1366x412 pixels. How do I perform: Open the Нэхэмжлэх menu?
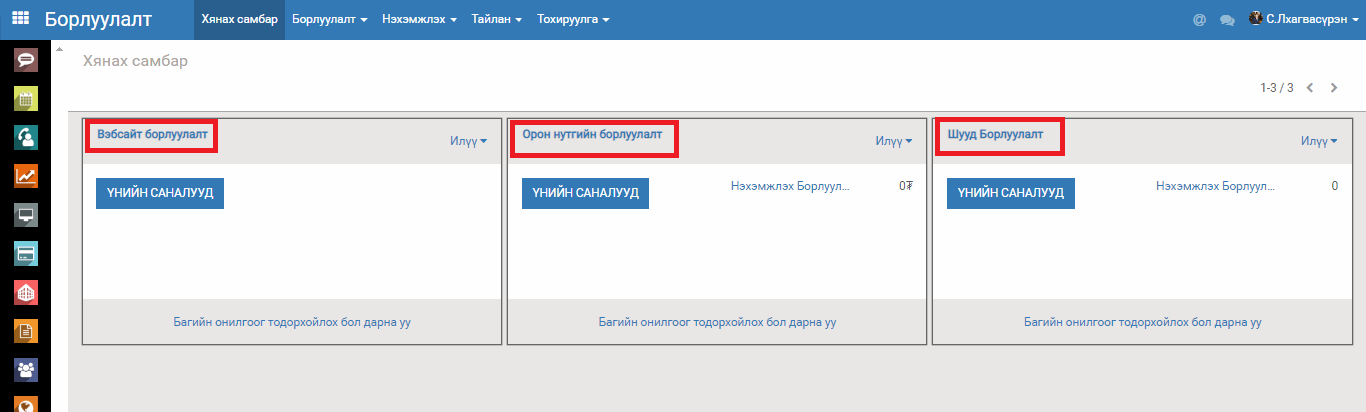point(419,20)
